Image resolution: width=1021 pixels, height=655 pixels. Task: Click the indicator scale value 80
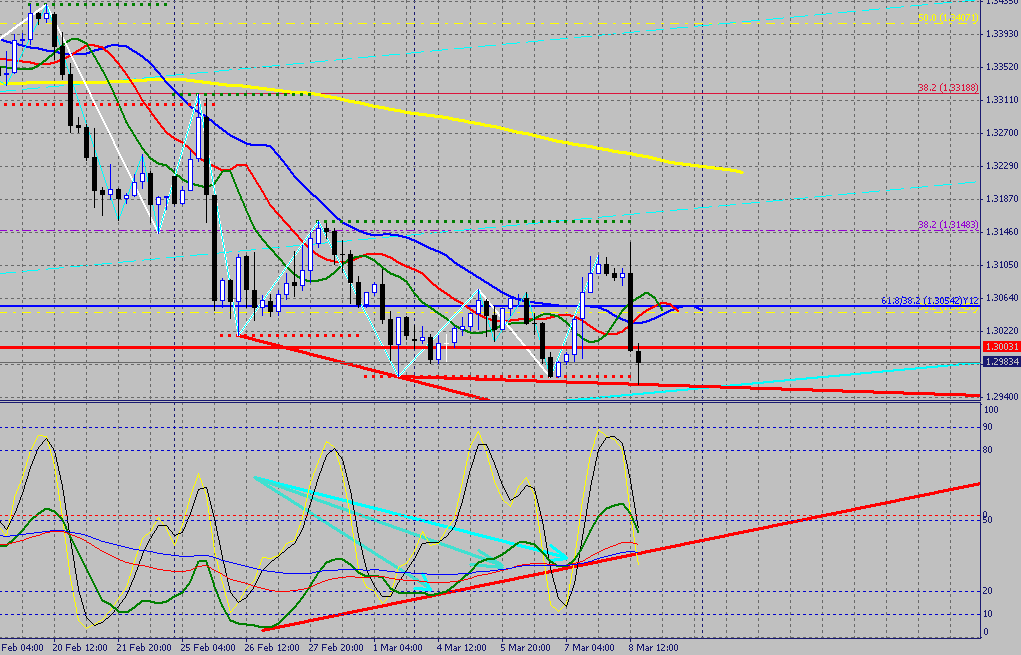pos(988,450)
